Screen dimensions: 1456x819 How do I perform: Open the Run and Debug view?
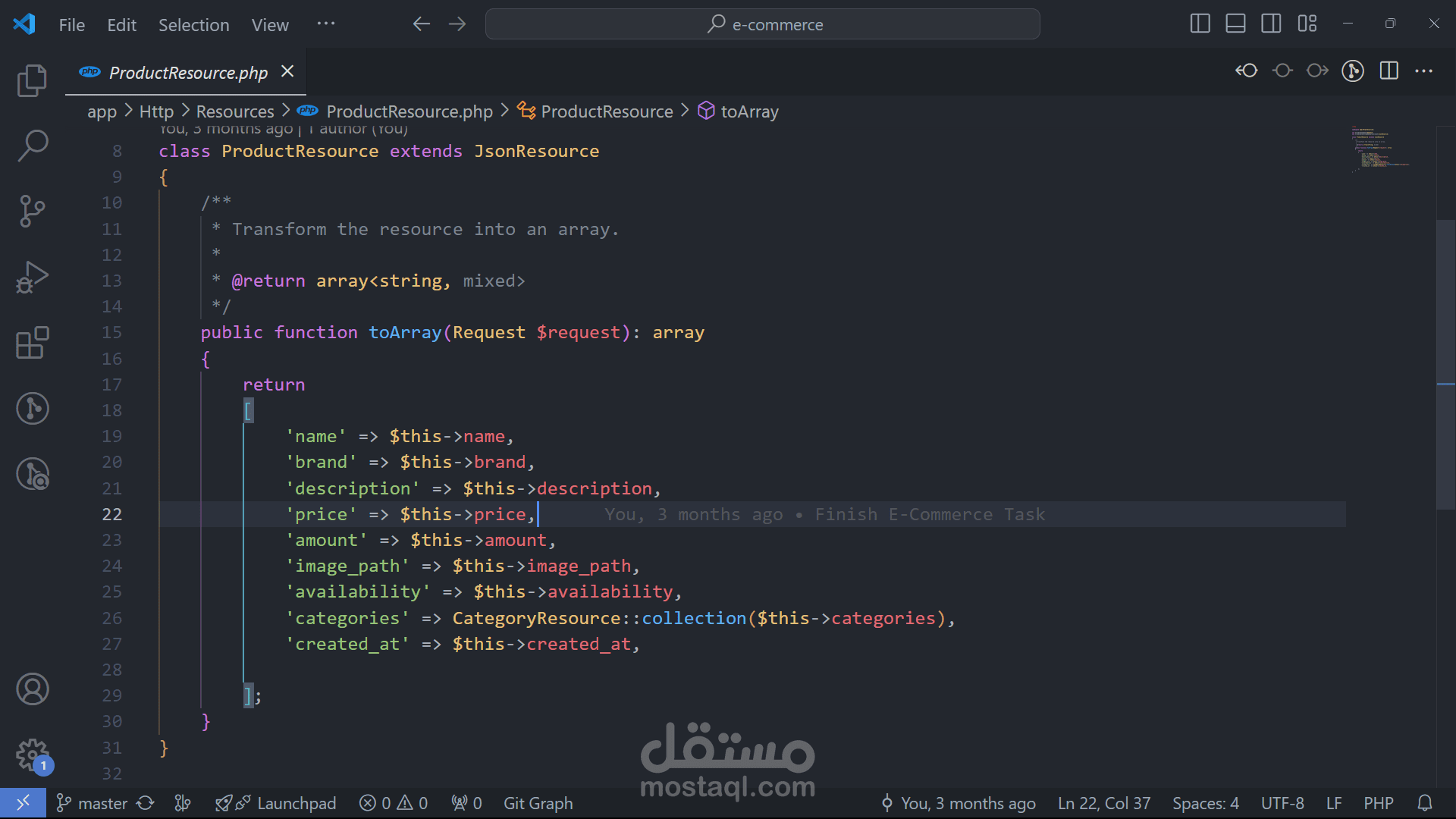(x=32, y=277)
